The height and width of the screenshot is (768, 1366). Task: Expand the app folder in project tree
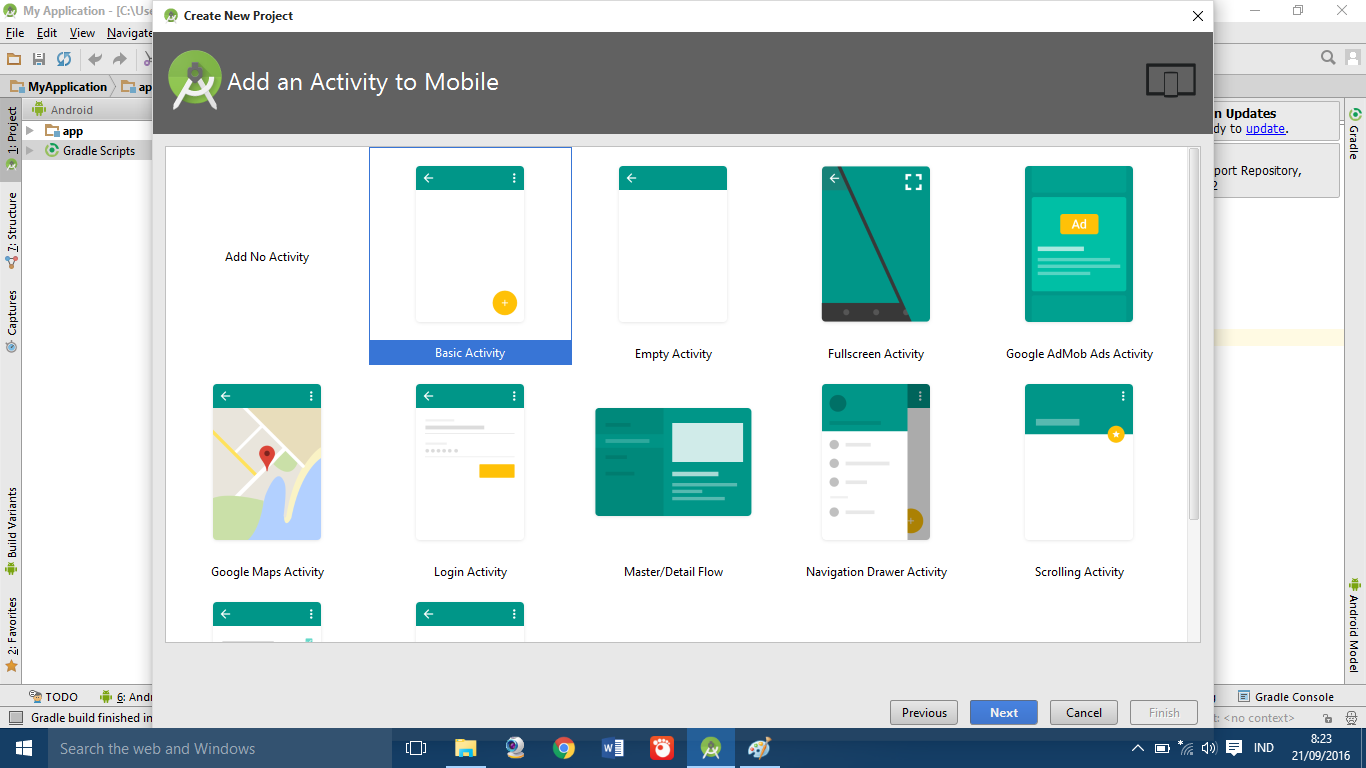coord(30,130)
